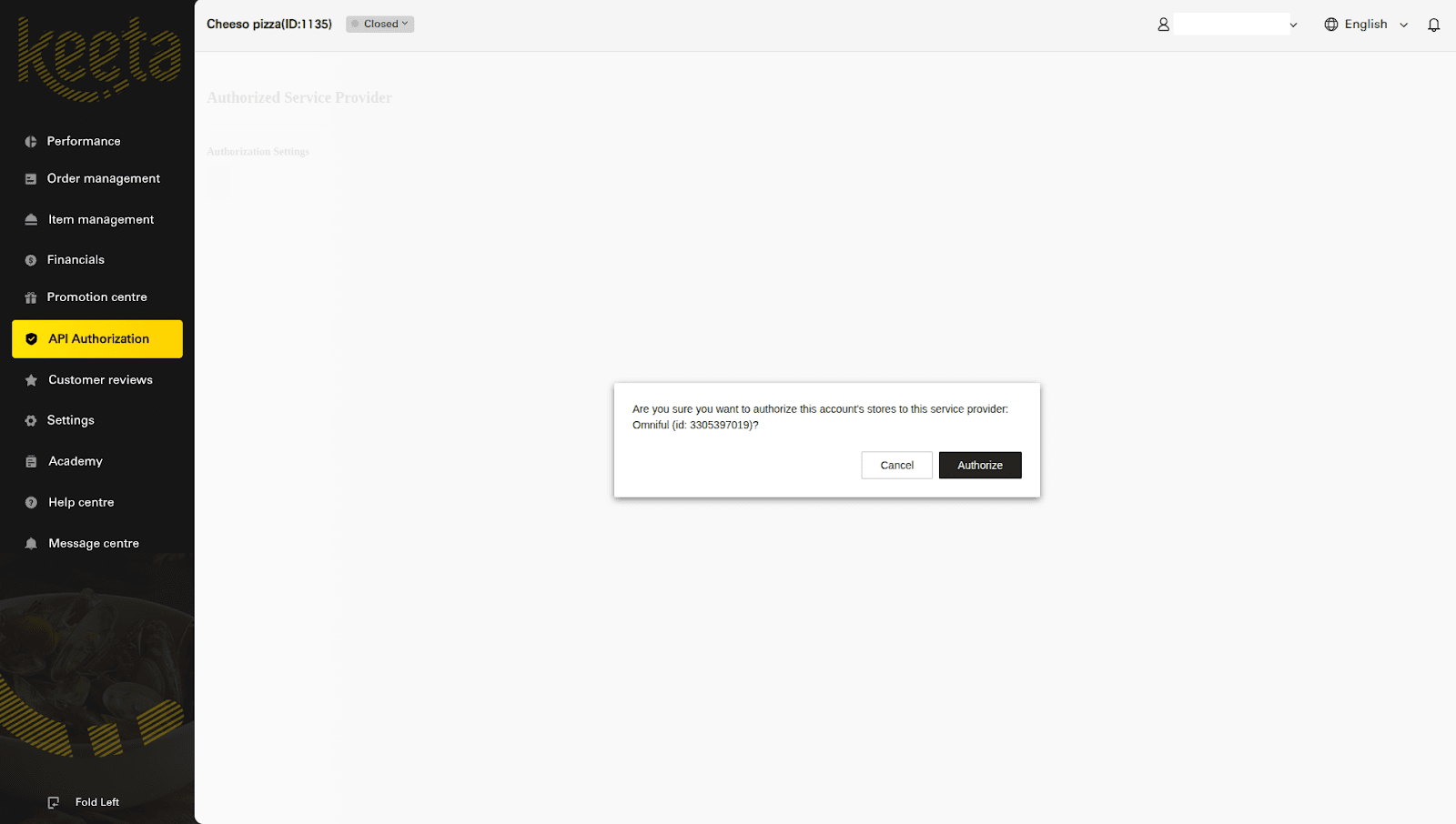Click the user profile icon
The width and height of the screenshot is (1456, 824).
tap(1163, 25)
